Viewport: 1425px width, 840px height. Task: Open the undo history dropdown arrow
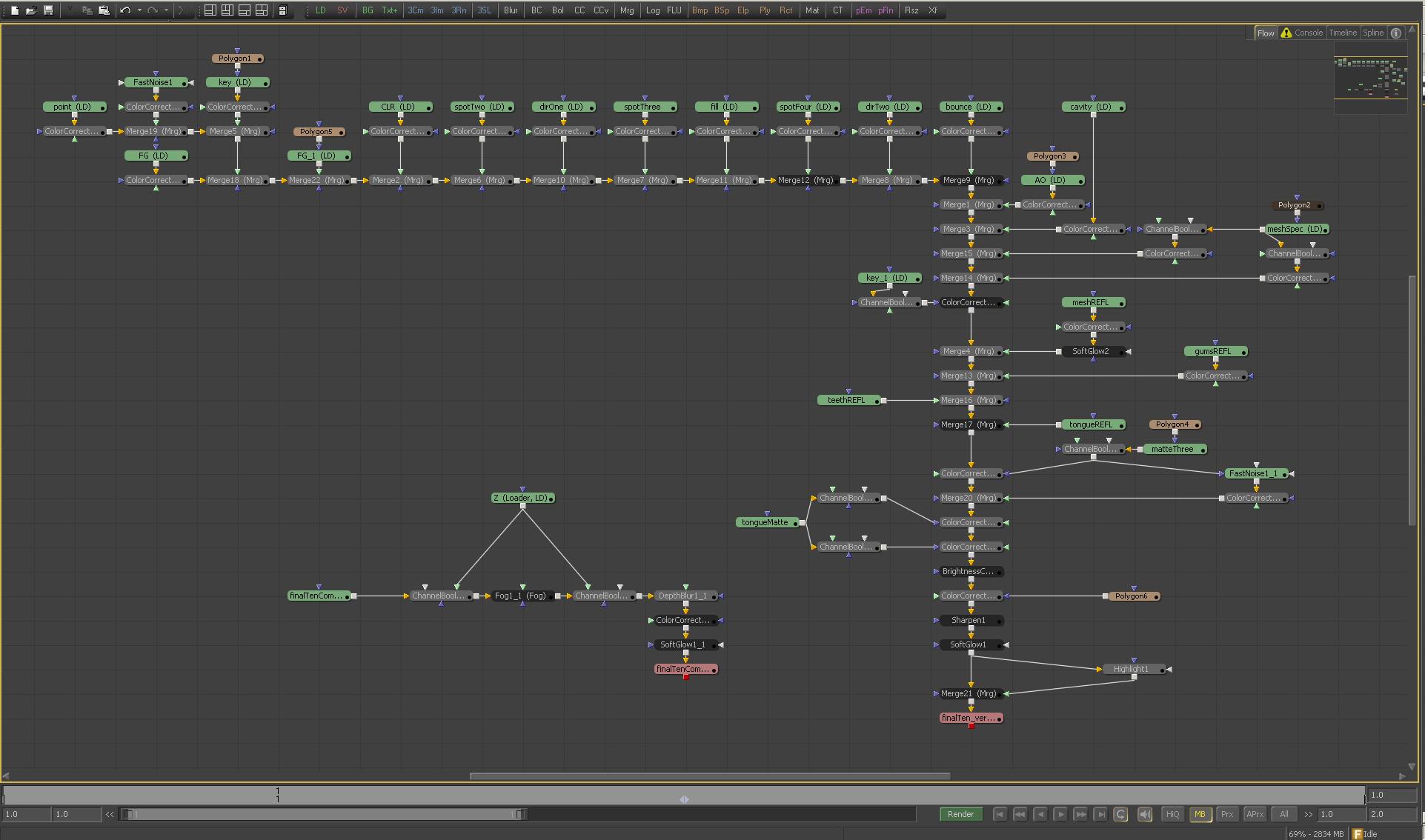coord(139,10)
